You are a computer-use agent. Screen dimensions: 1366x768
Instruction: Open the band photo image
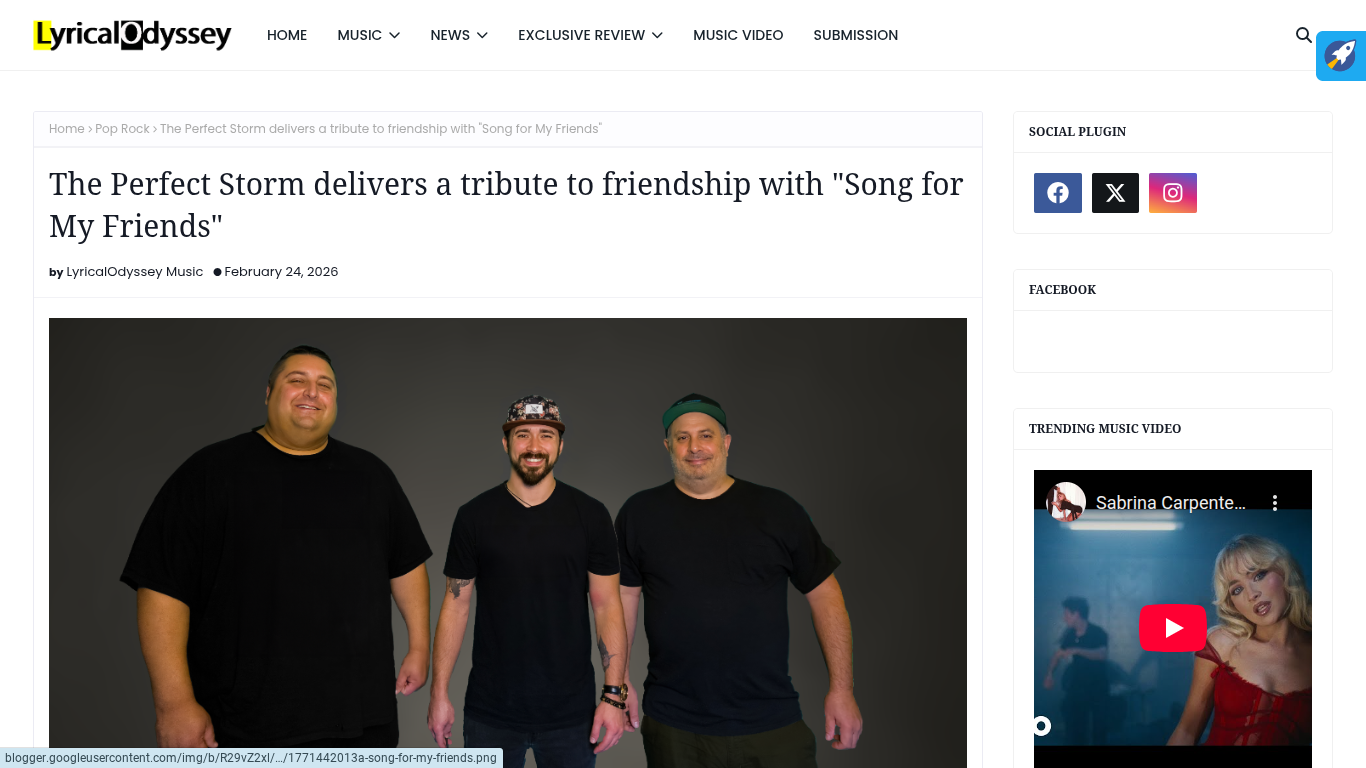508,543
